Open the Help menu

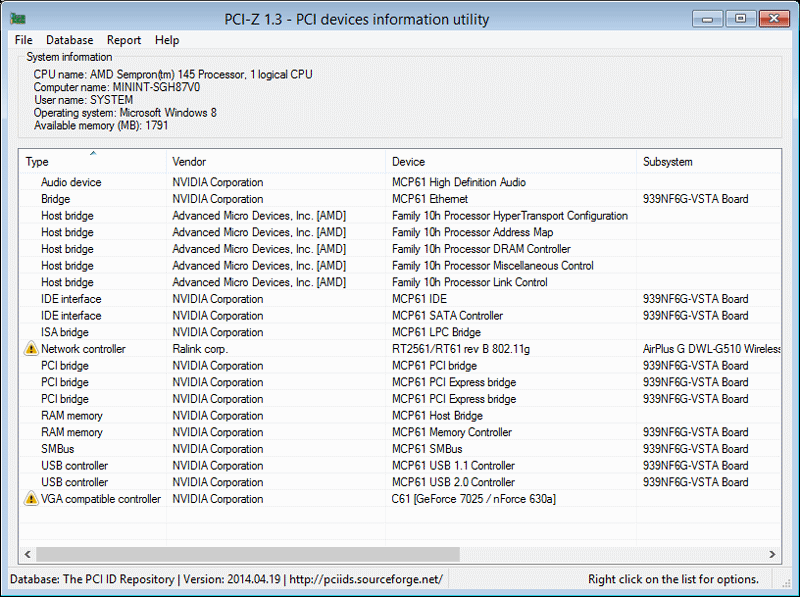tap(167, 40)
